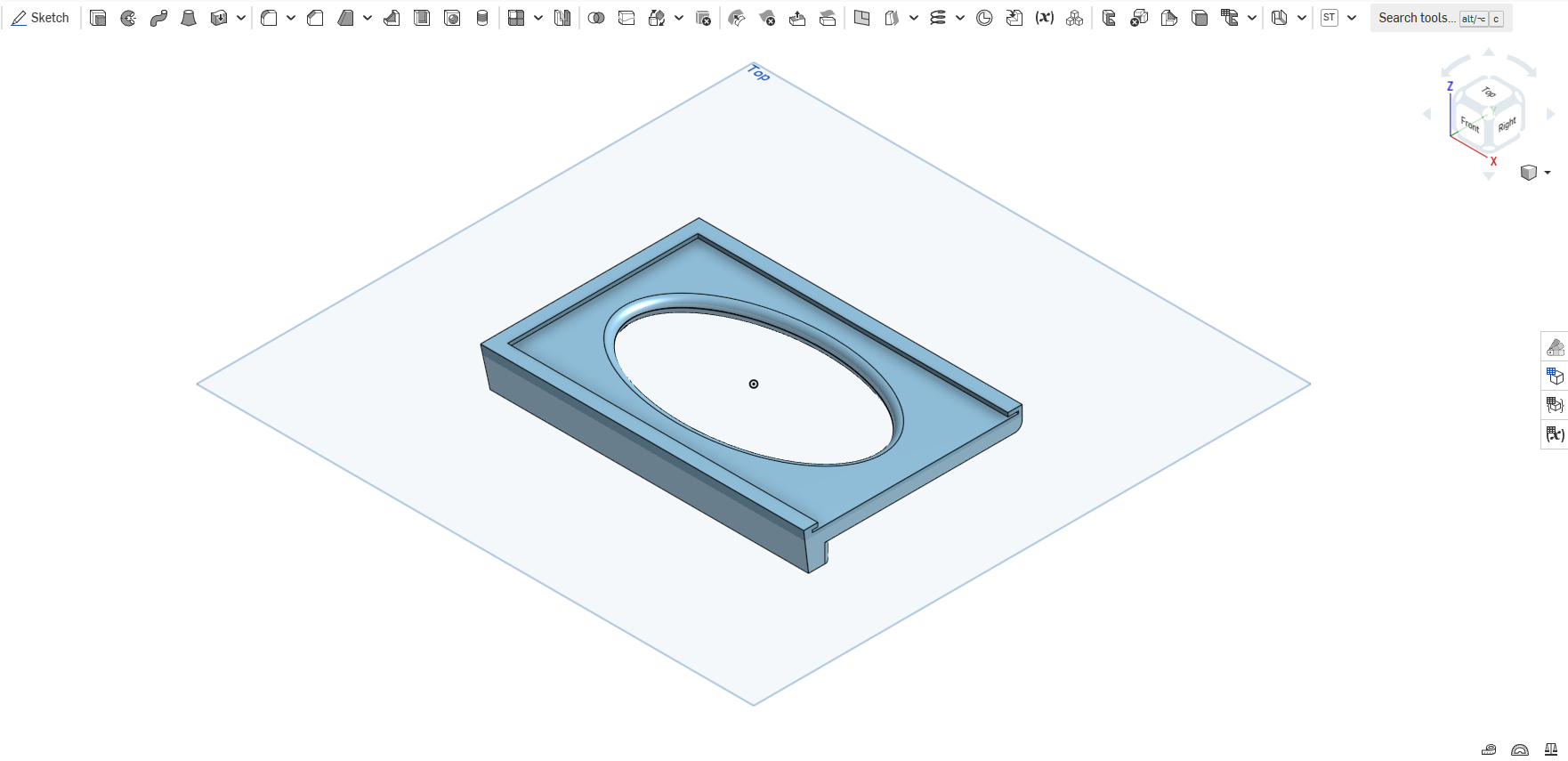Expand the Thicken tool dropdown arrow
This screenshot has width=1568, height=761.
click(x=241, y=18)
